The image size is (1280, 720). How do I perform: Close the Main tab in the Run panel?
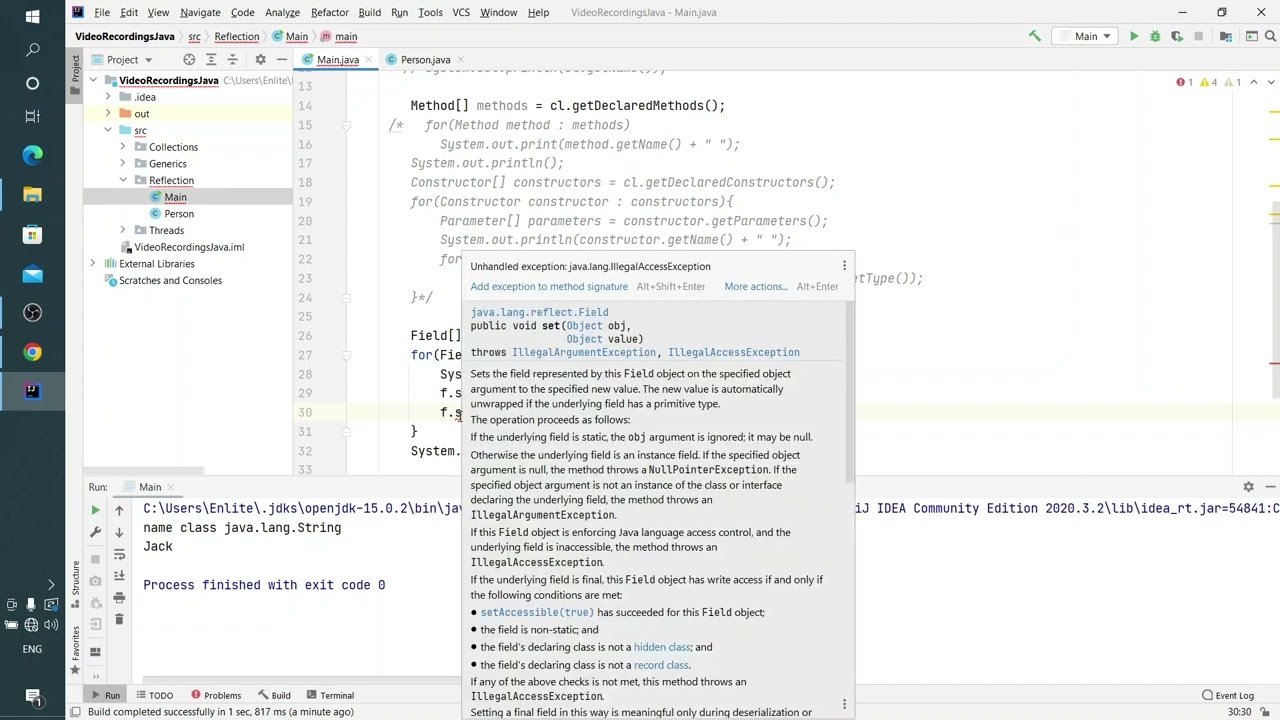173,487
